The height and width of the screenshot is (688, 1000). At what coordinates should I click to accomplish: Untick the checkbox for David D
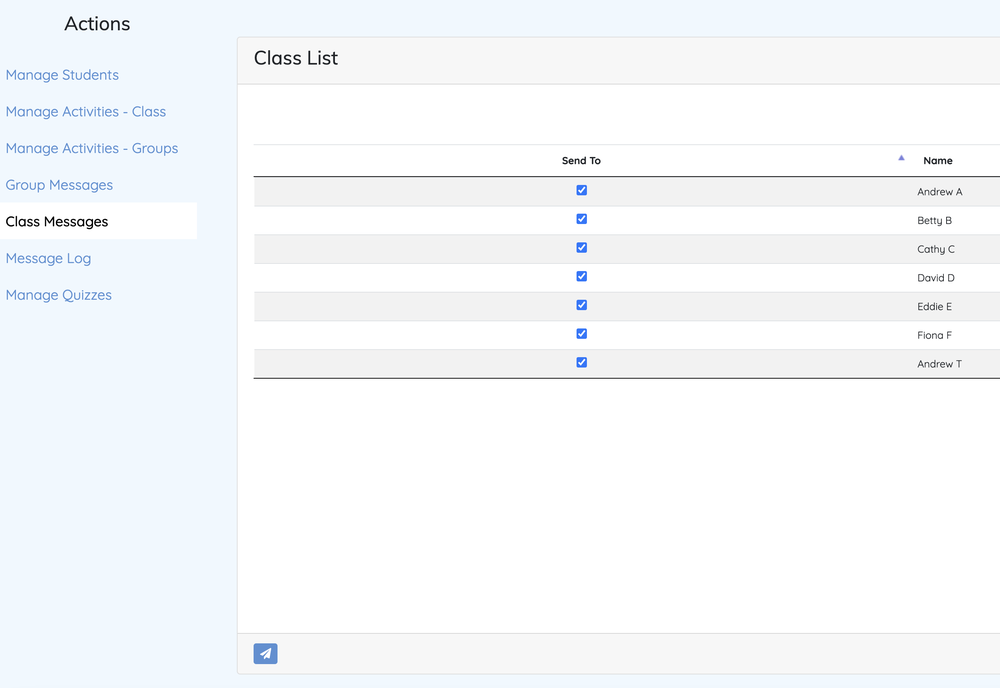click(581, 277)
